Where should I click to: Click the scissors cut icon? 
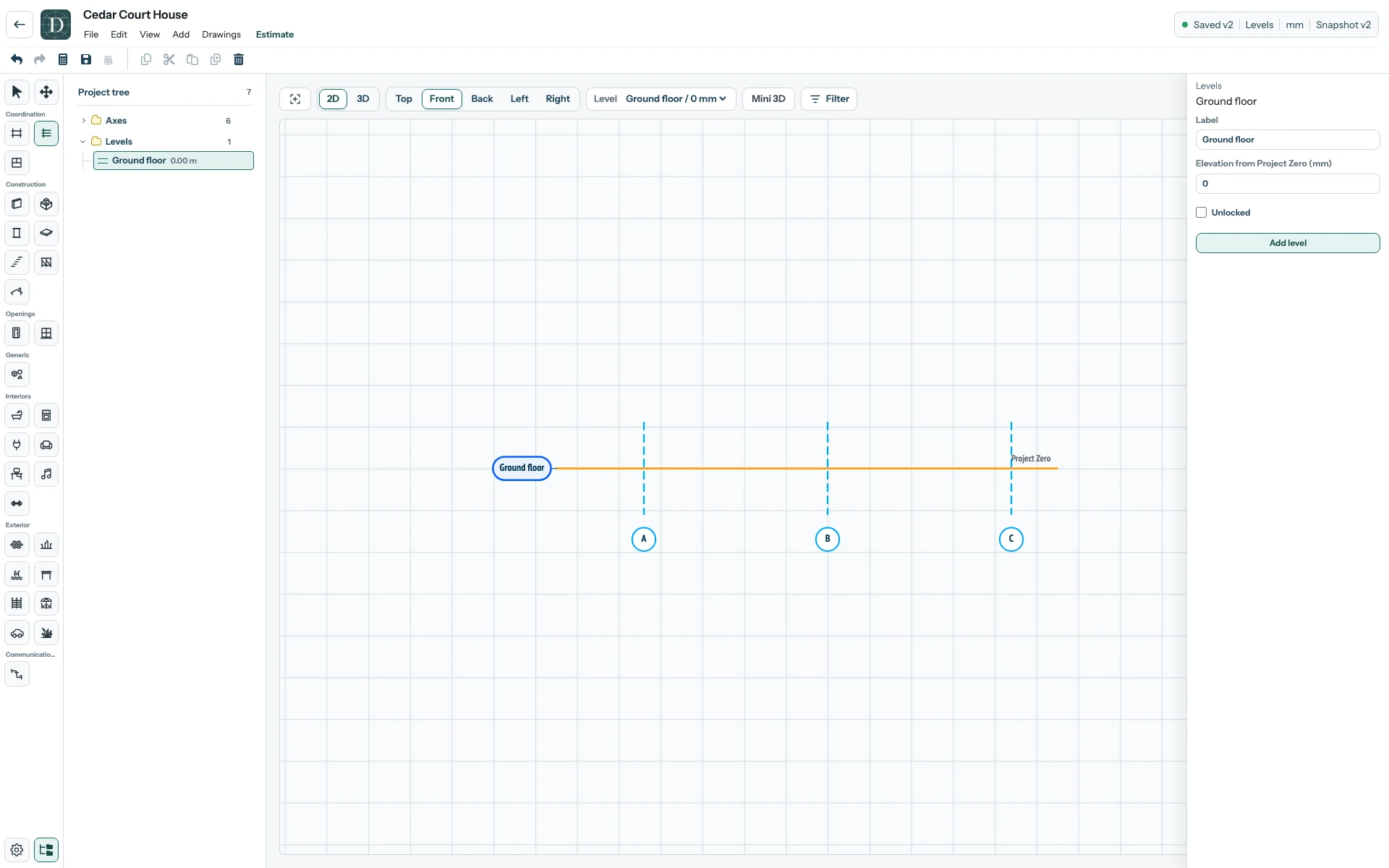tap(169, 59)
